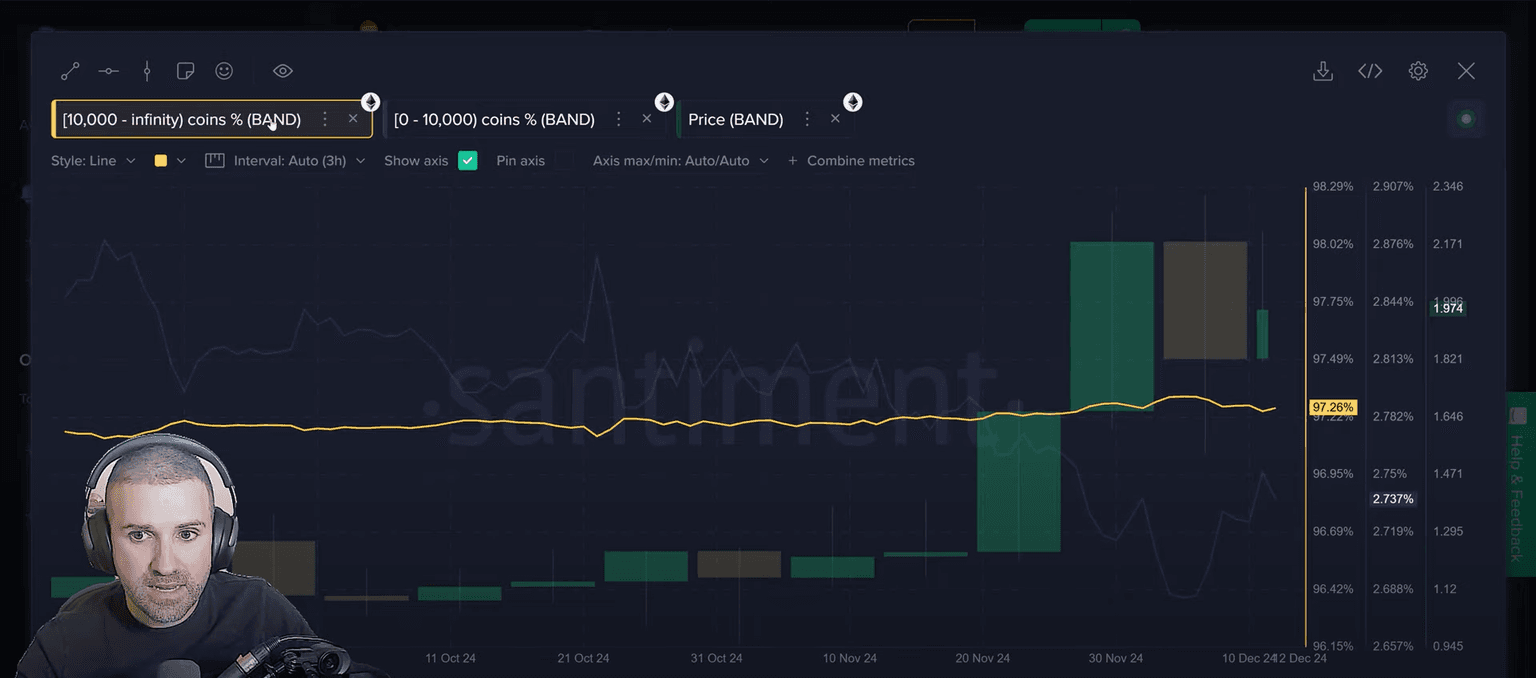Remove the [10,000 - infinity) coins metric
The image size is (1536, 678).
353,118
